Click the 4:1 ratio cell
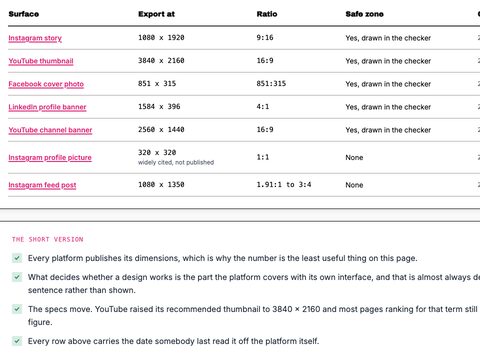The height and width of the screenshot is (360, 480). [x=263, y=107]
